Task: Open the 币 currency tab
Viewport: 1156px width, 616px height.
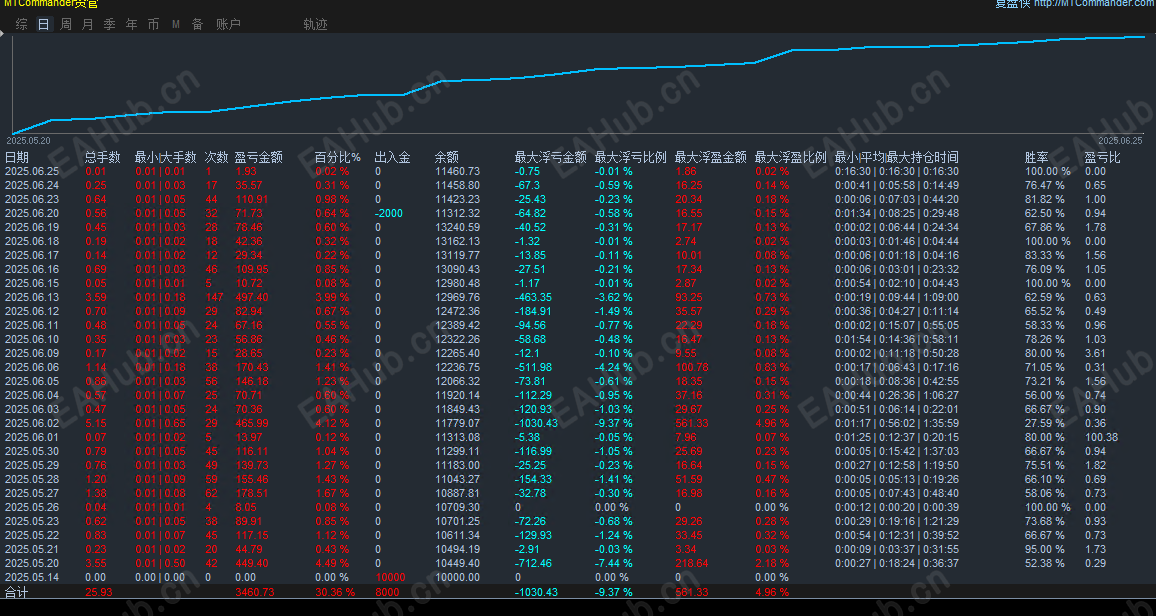Action: [153, 24]
